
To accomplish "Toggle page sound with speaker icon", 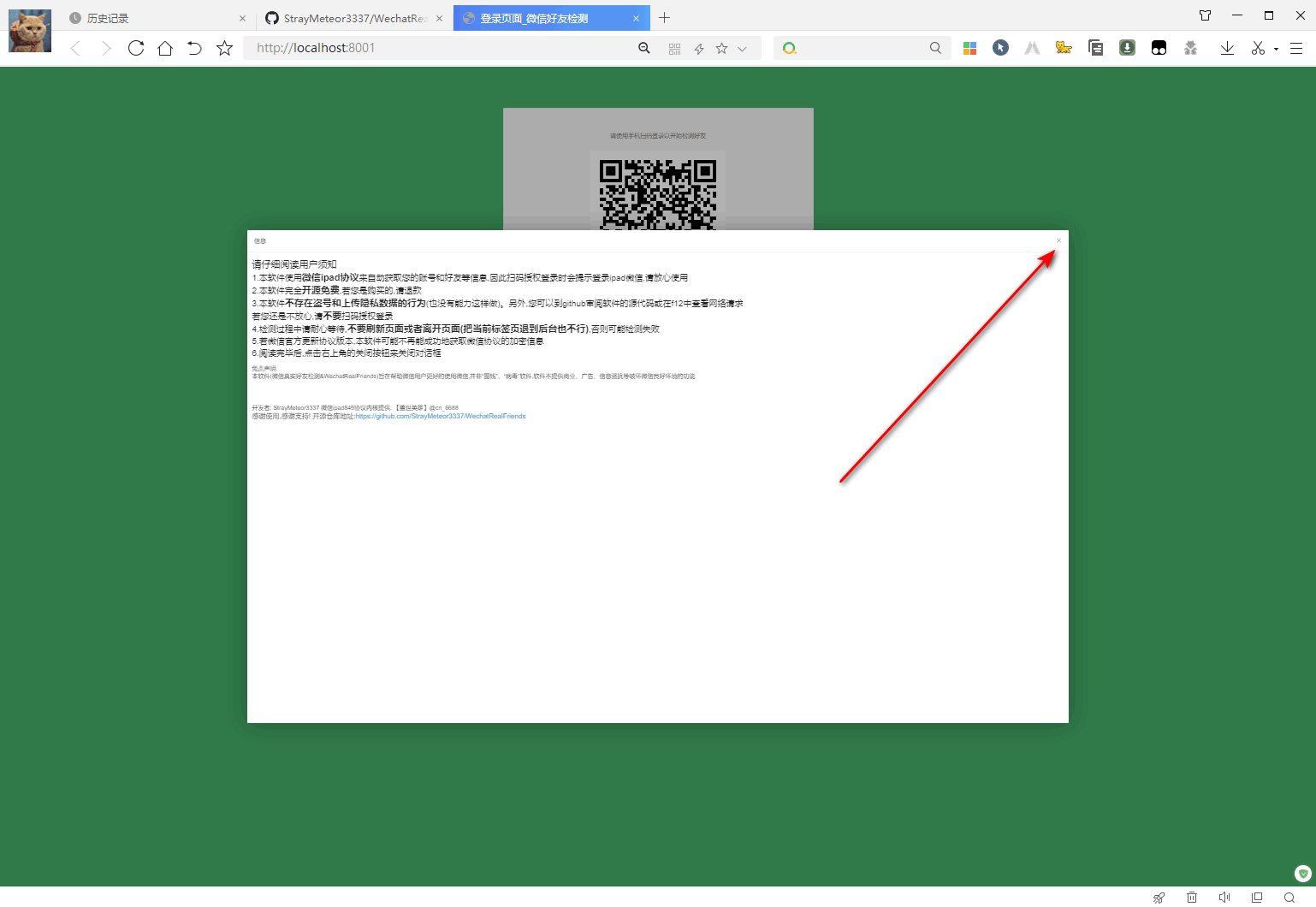I will tap(1224, 898).
